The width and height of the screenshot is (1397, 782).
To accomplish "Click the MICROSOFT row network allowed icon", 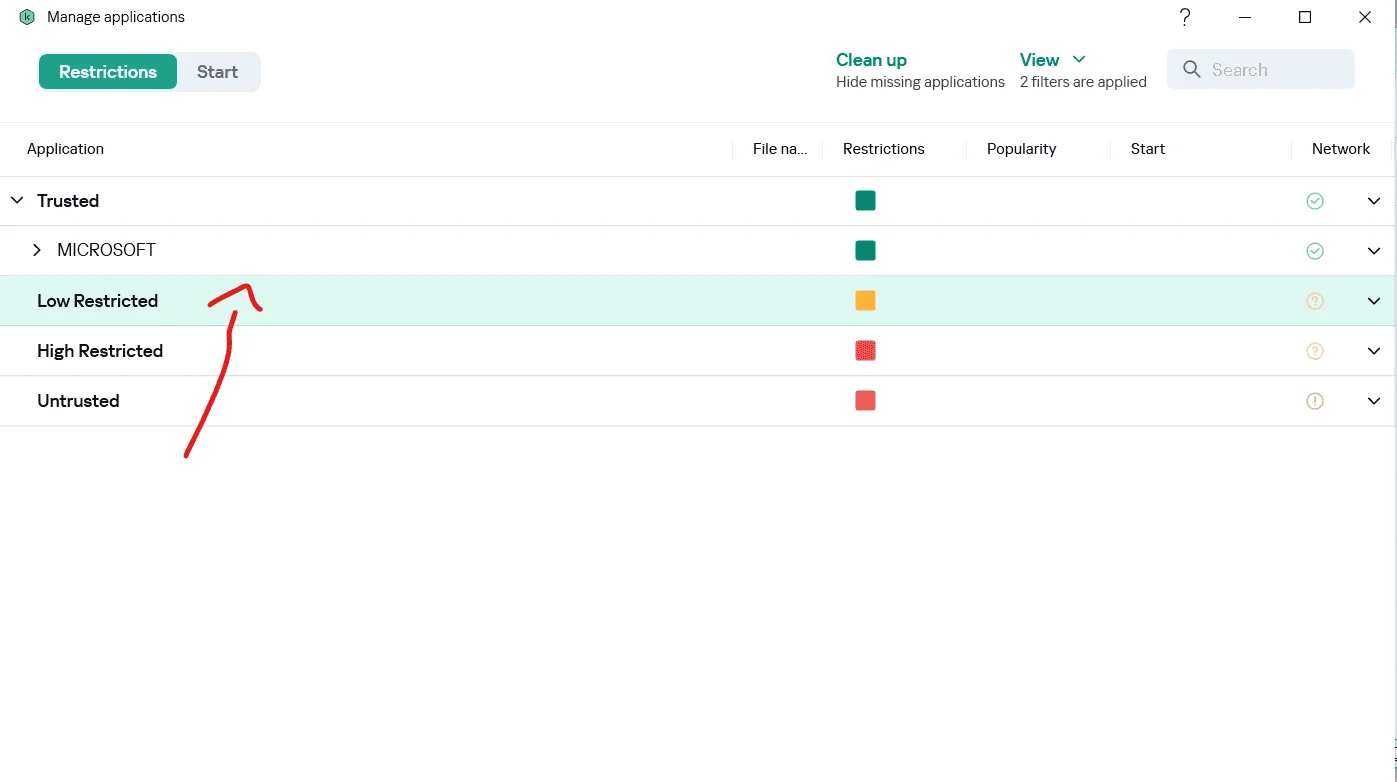I will [x=1315, y=251].
